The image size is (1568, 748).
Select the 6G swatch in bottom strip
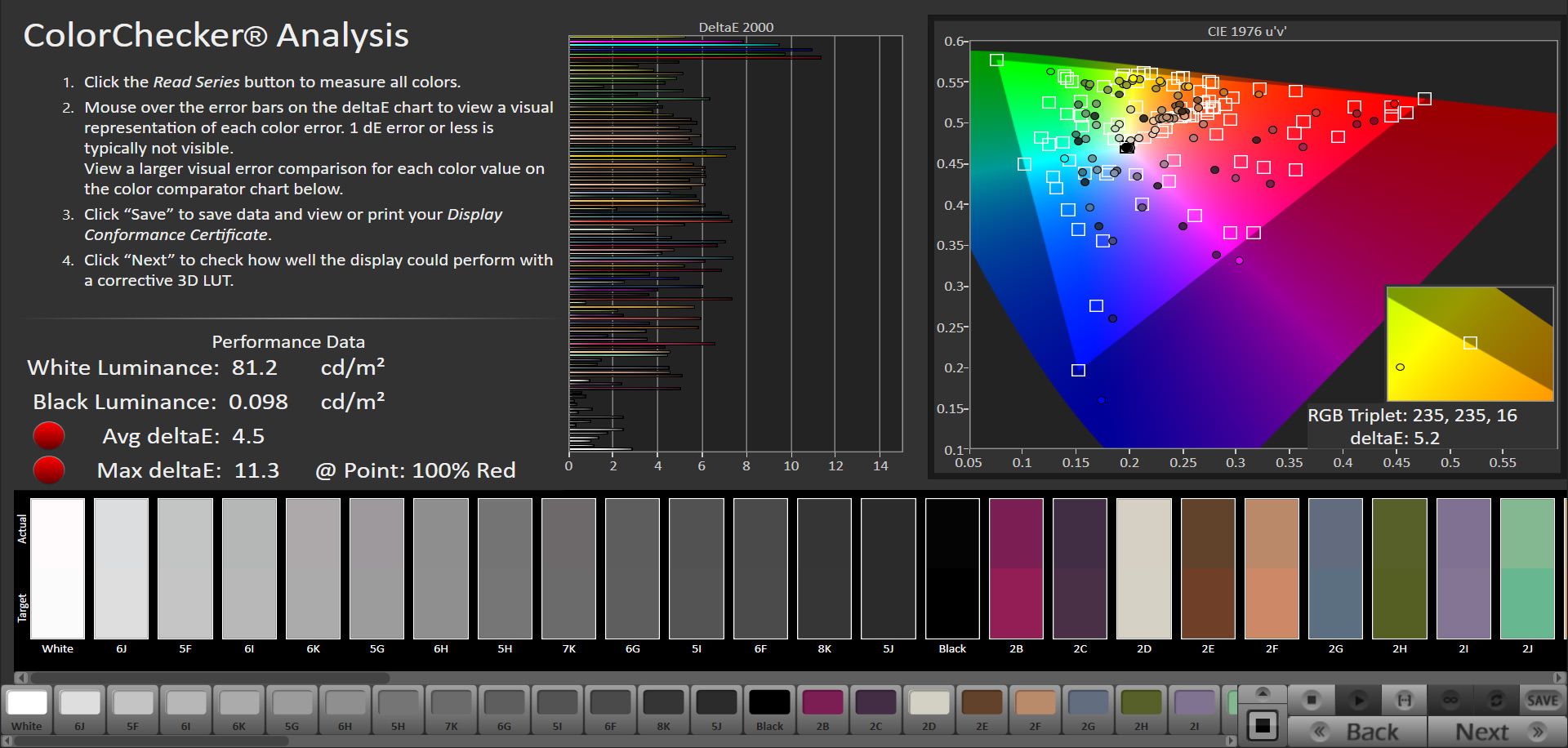[505, 710]
